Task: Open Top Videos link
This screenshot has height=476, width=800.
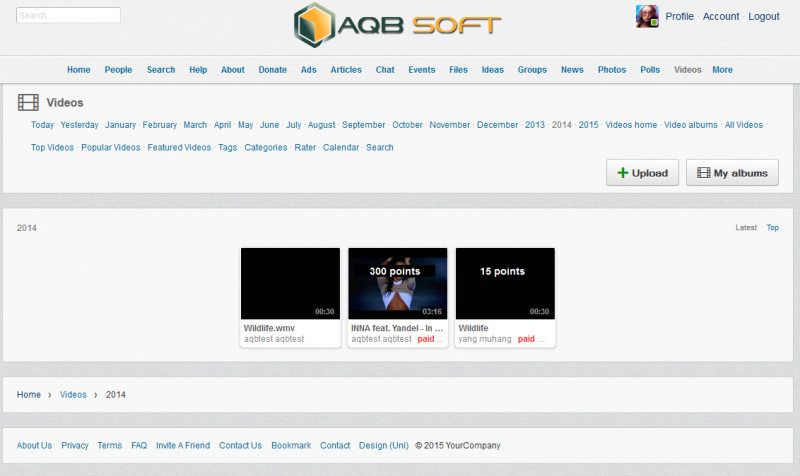Action: [52, 147]
